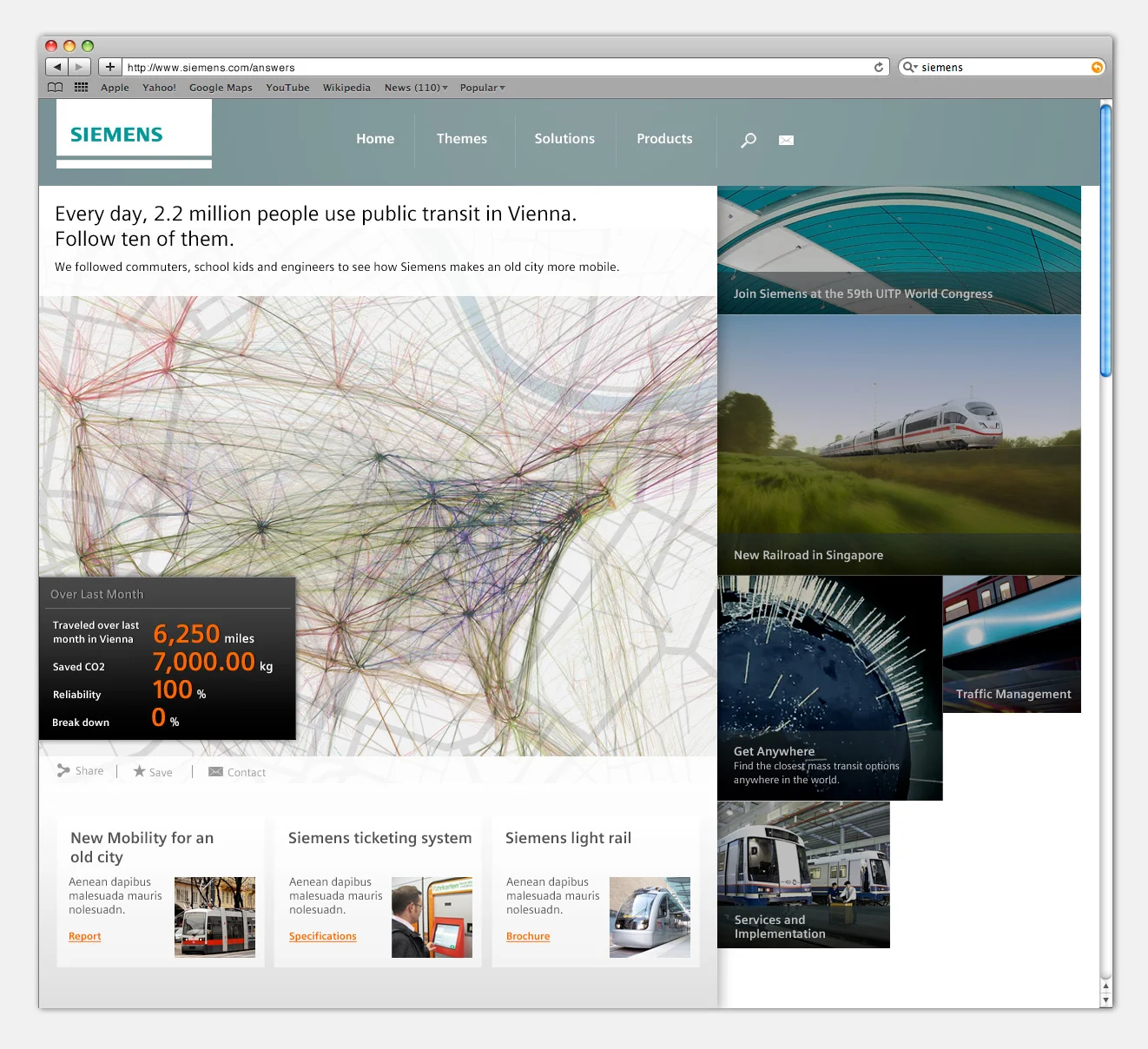Click the 7,000.00 kg saved CO2 value
The image size is (1148, 1049).
(x=213, y=662)
